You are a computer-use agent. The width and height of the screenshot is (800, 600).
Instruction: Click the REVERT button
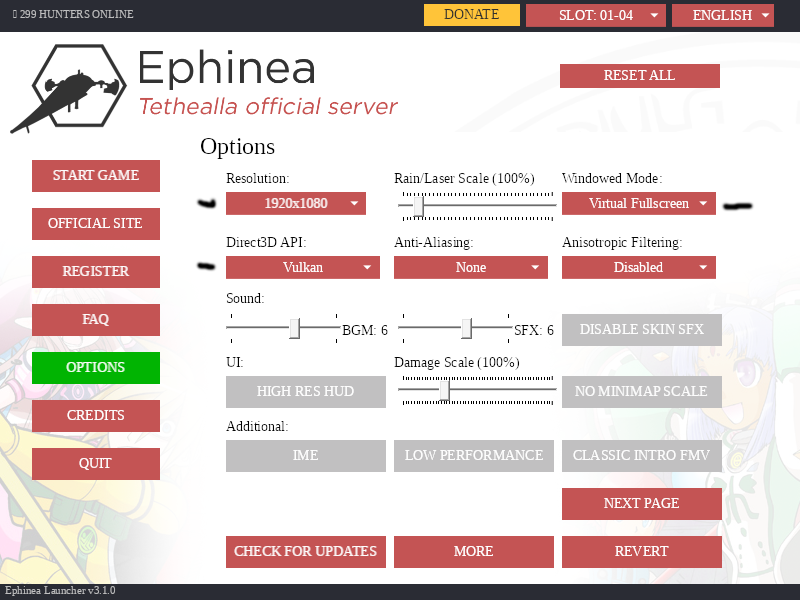coord(642,552)
